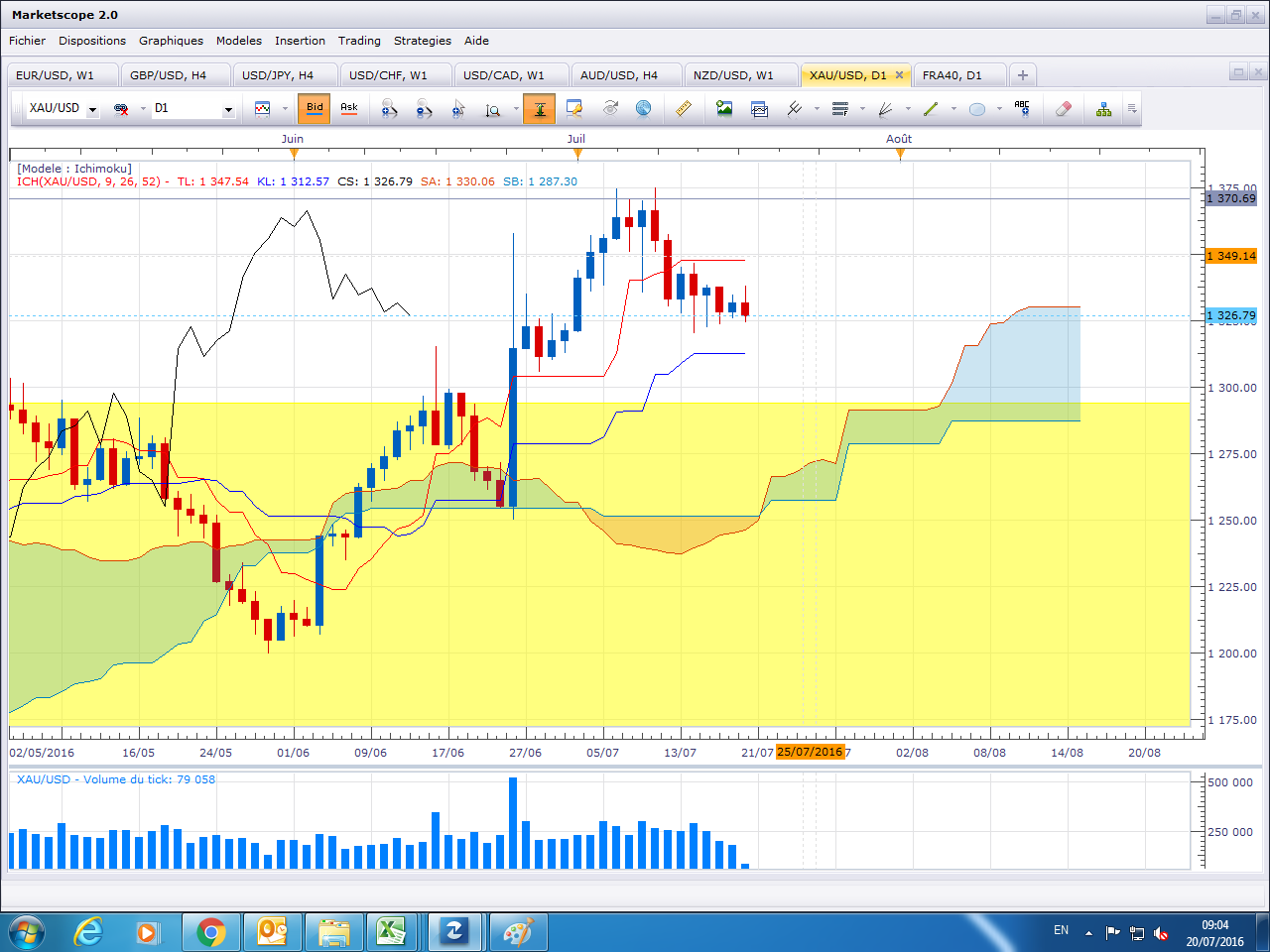Close the XAU/USD, D1 tab
This screenshot has width=1270, height=952.
pyautogui.click(x=900, y=75)
